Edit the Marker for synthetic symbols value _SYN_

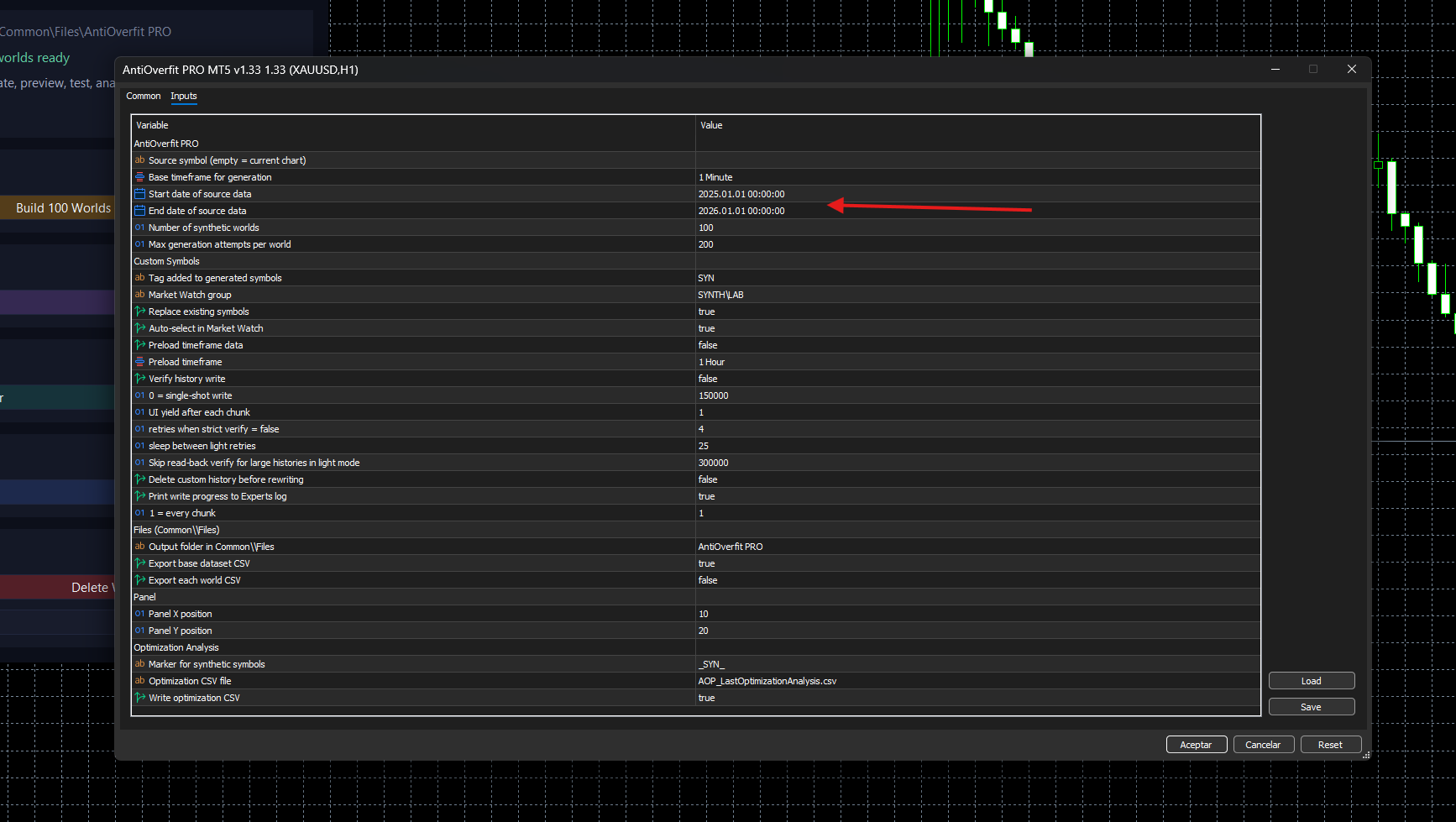coord(977,664)
